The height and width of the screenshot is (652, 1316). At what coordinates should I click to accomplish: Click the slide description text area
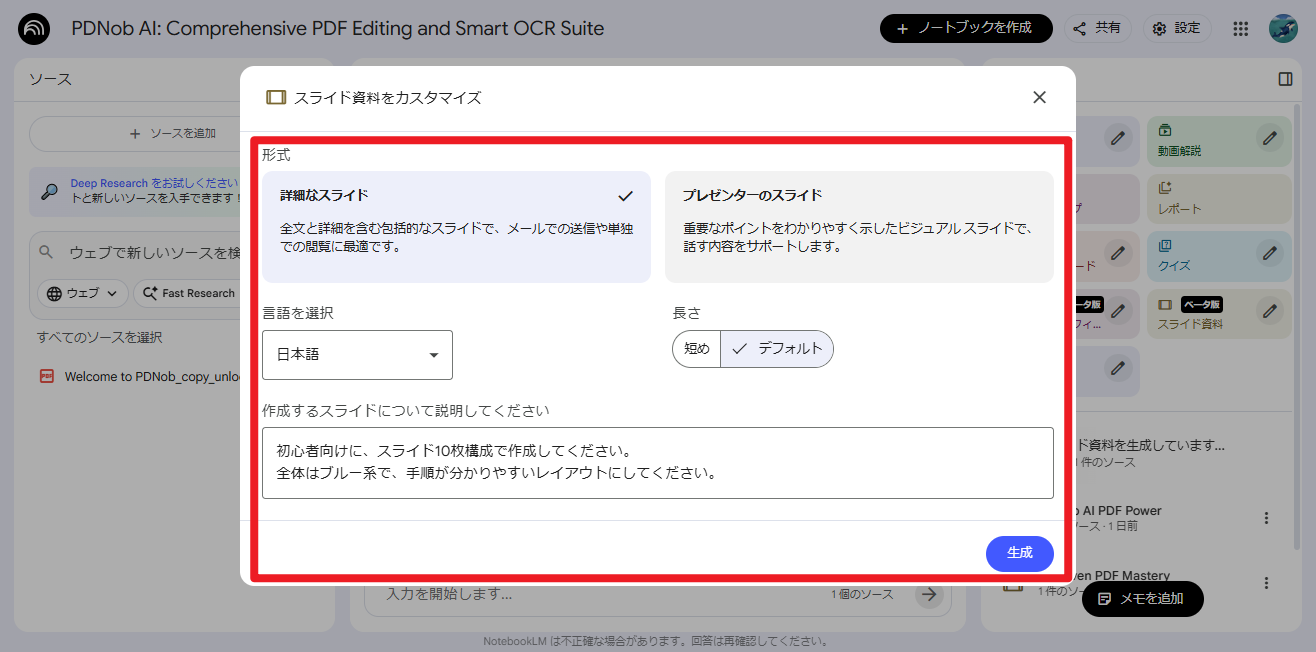(658, 463)
